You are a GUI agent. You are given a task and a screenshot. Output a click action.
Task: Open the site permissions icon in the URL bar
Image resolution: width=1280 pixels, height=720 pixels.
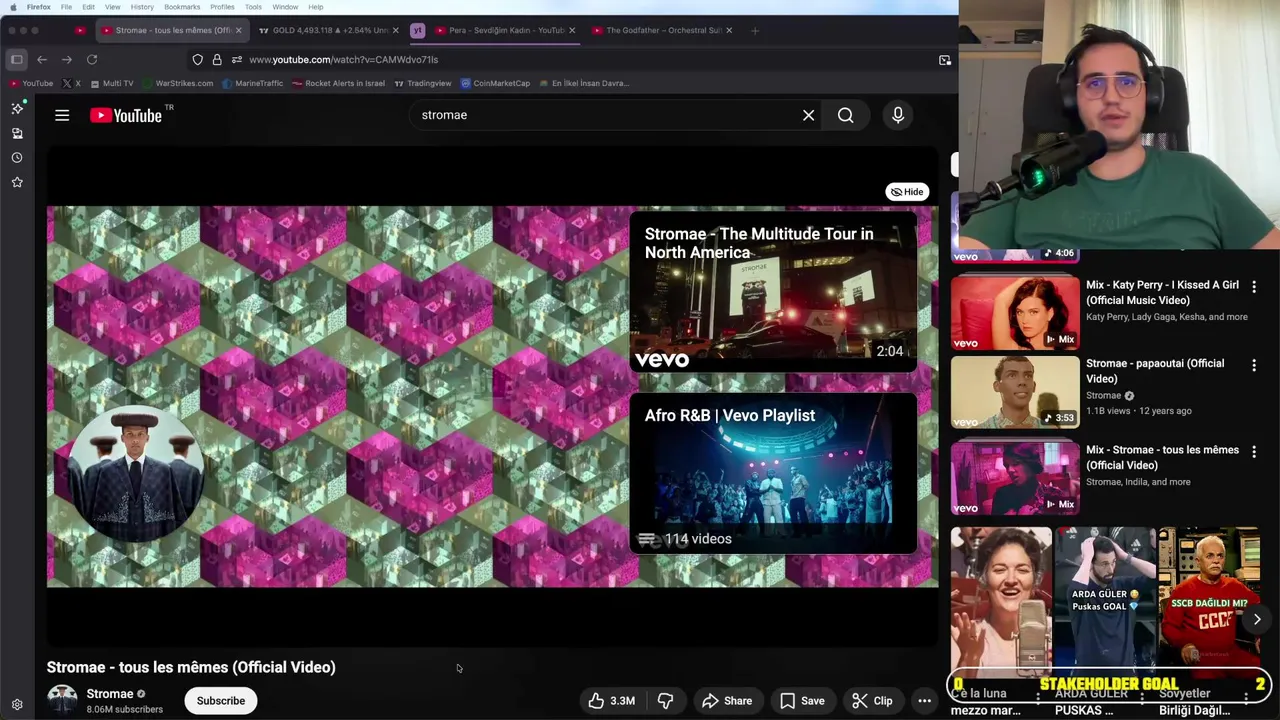[237, 60]
